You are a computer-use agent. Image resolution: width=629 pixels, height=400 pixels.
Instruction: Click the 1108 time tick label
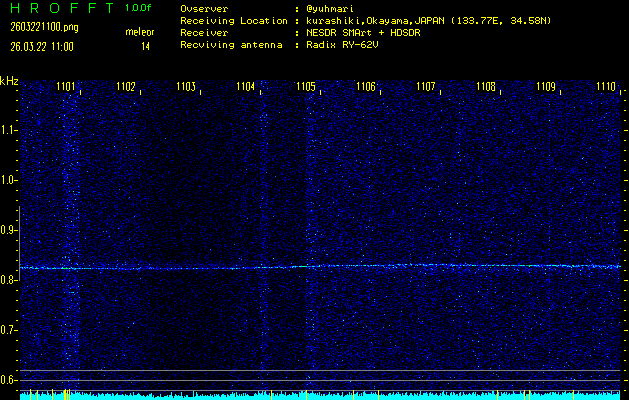[x=486, y=87]
